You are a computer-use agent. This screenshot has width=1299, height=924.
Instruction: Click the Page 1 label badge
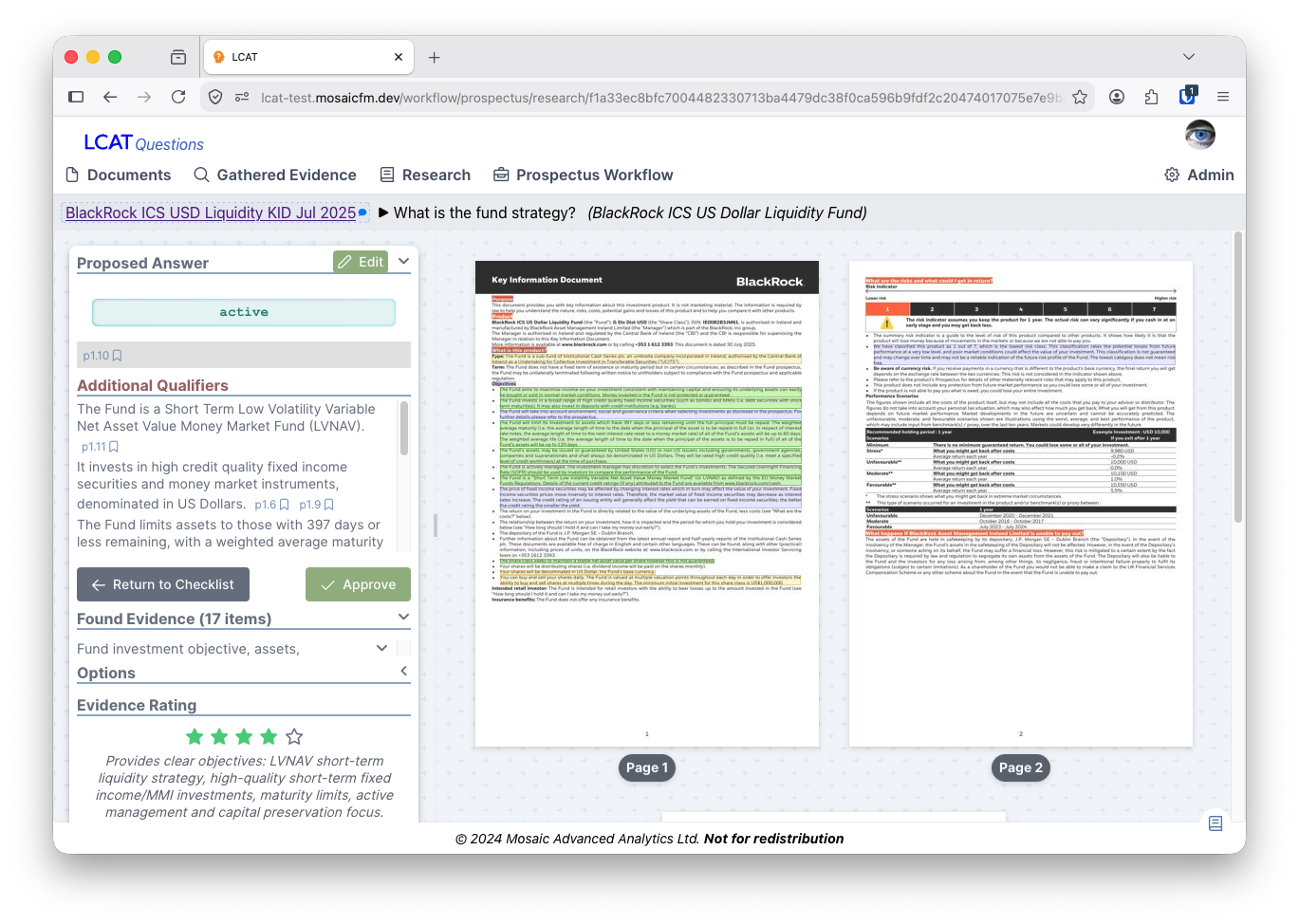[647, 767]
